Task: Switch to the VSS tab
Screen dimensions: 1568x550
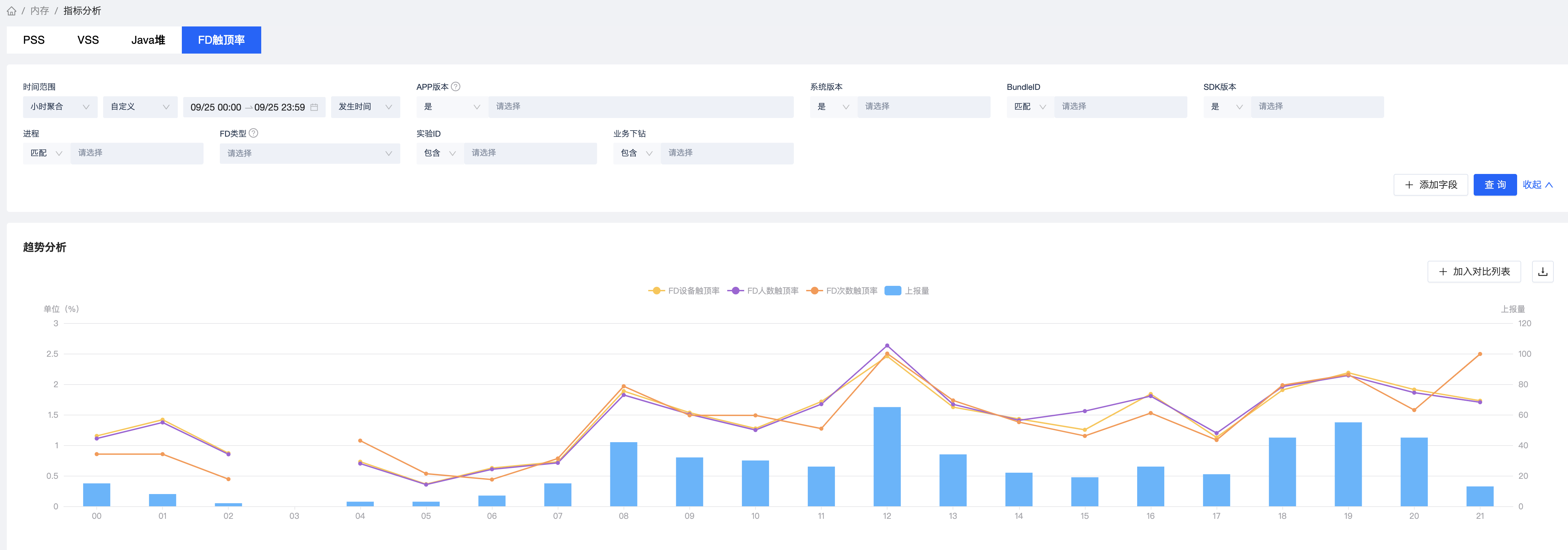Action: [88, 40]
